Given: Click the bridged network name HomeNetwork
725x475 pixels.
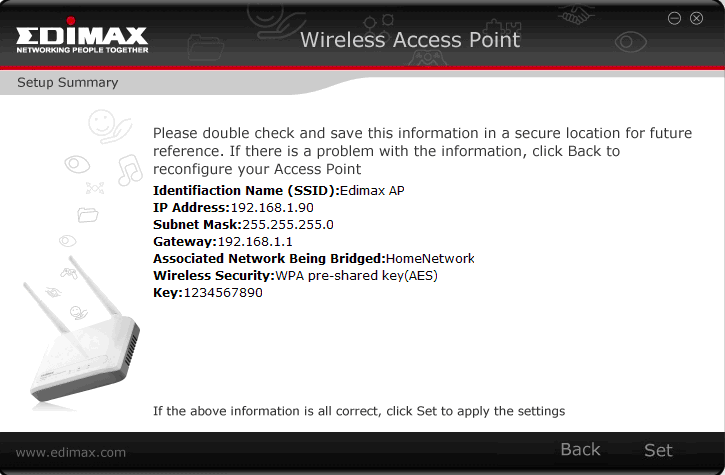Looking at the screenshot, I should coord(430,259).
